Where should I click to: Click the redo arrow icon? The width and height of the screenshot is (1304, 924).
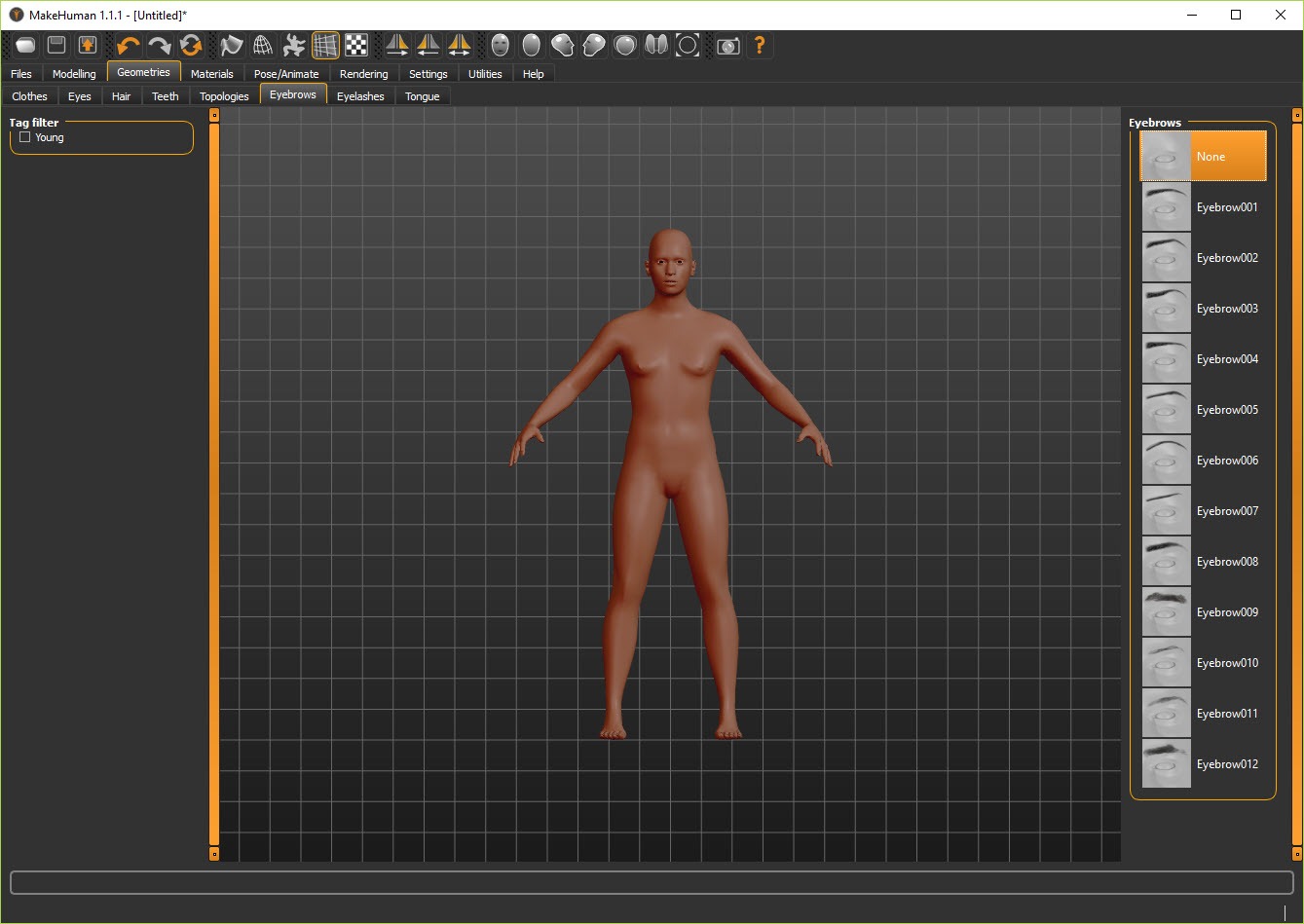tap(160, 46)
